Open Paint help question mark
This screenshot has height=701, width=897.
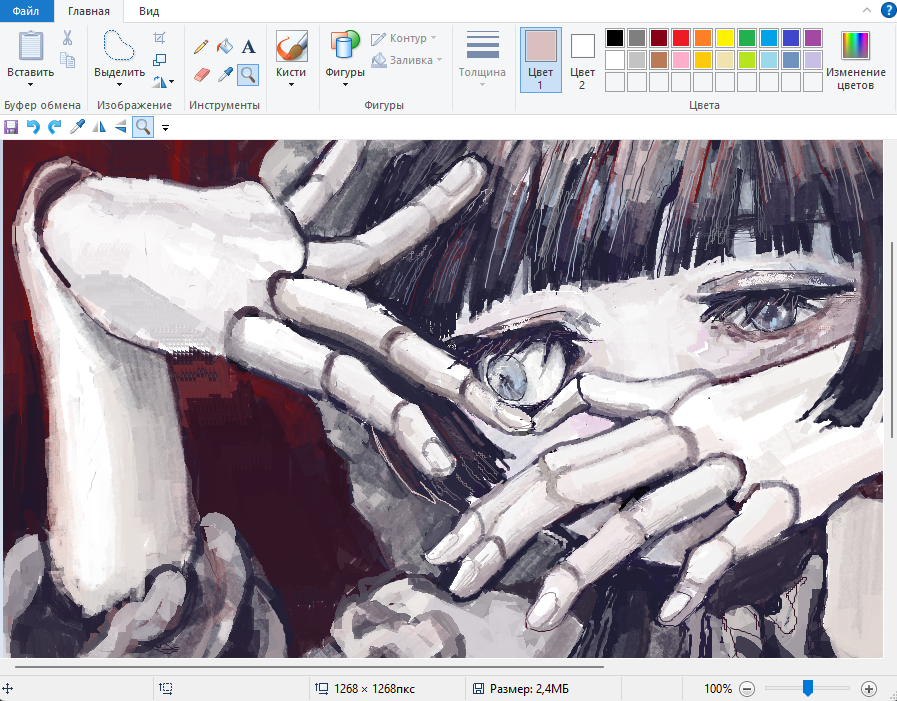coord(889,10)
